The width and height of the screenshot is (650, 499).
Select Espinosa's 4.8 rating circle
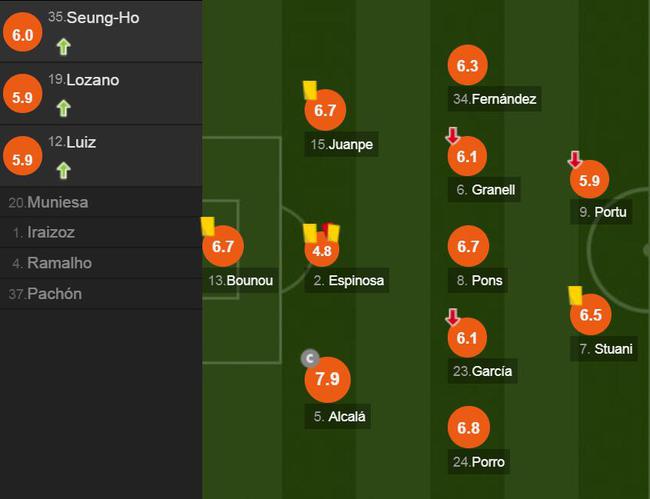coord(322,250)
